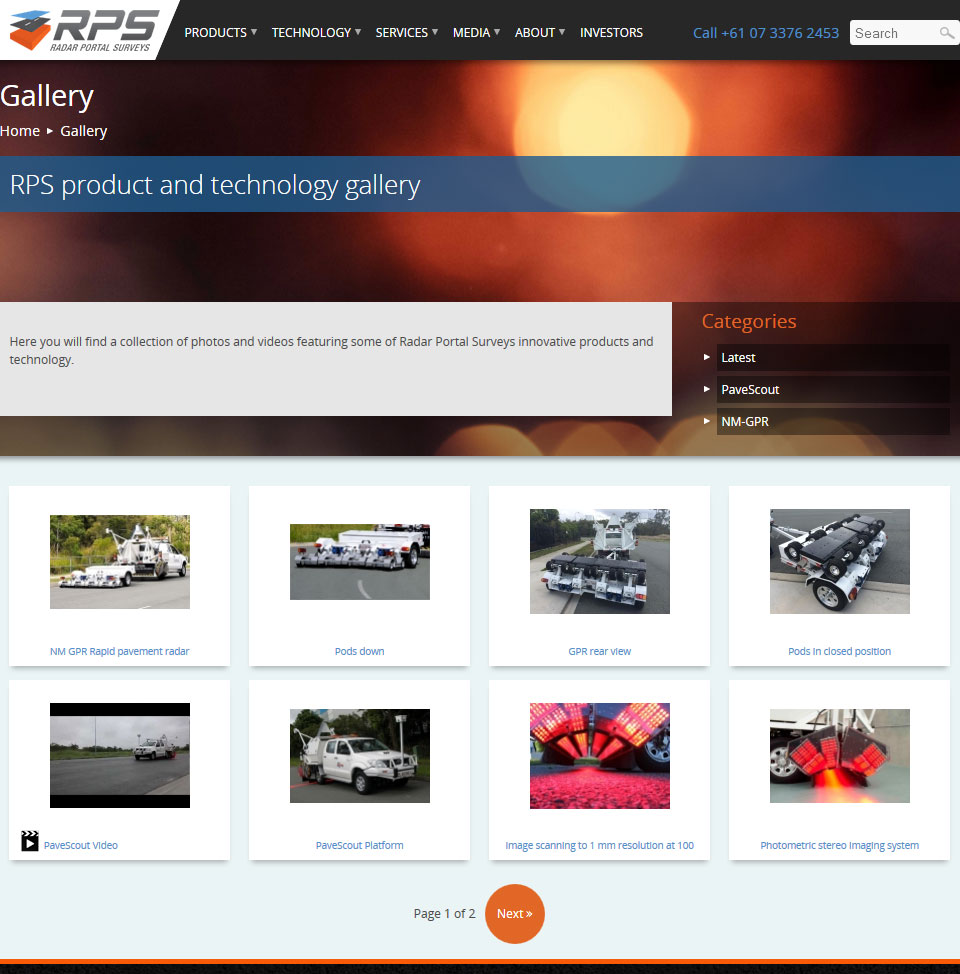Expand the Services dropdown arrow
The height and width of the screenshot is (974, 960).
pyautogui.click(x=435, y=32)
